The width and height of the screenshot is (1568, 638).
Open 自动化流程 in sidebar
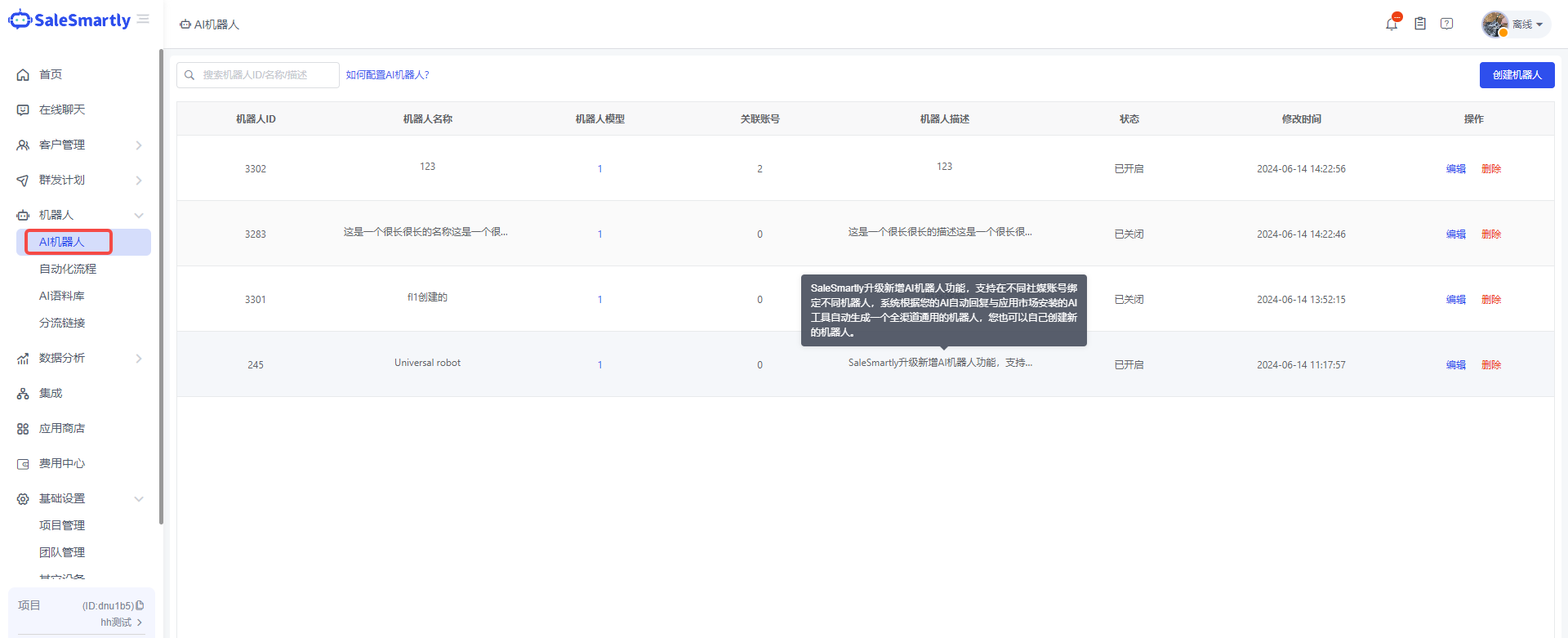coord(68,269)
